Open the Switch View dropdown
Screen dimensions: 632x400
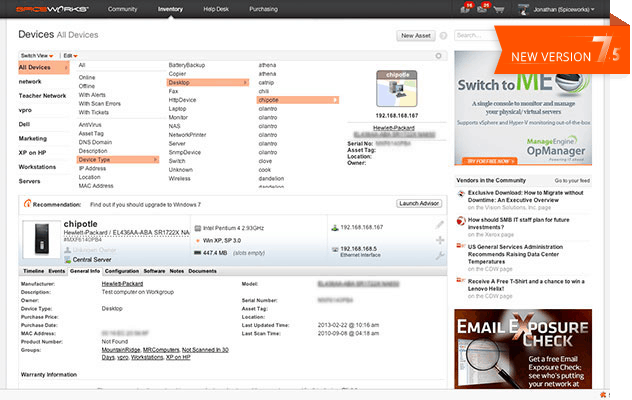38,55
